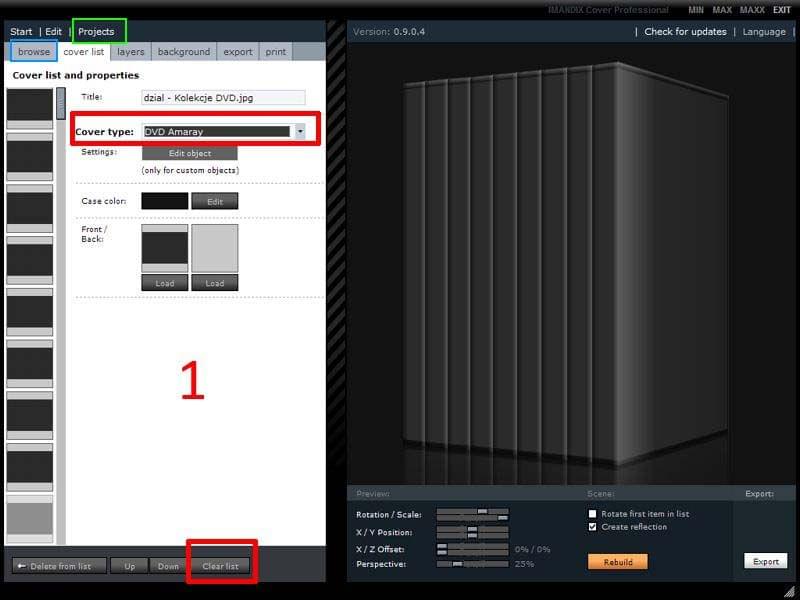Click the MAXX window size control

752,10
